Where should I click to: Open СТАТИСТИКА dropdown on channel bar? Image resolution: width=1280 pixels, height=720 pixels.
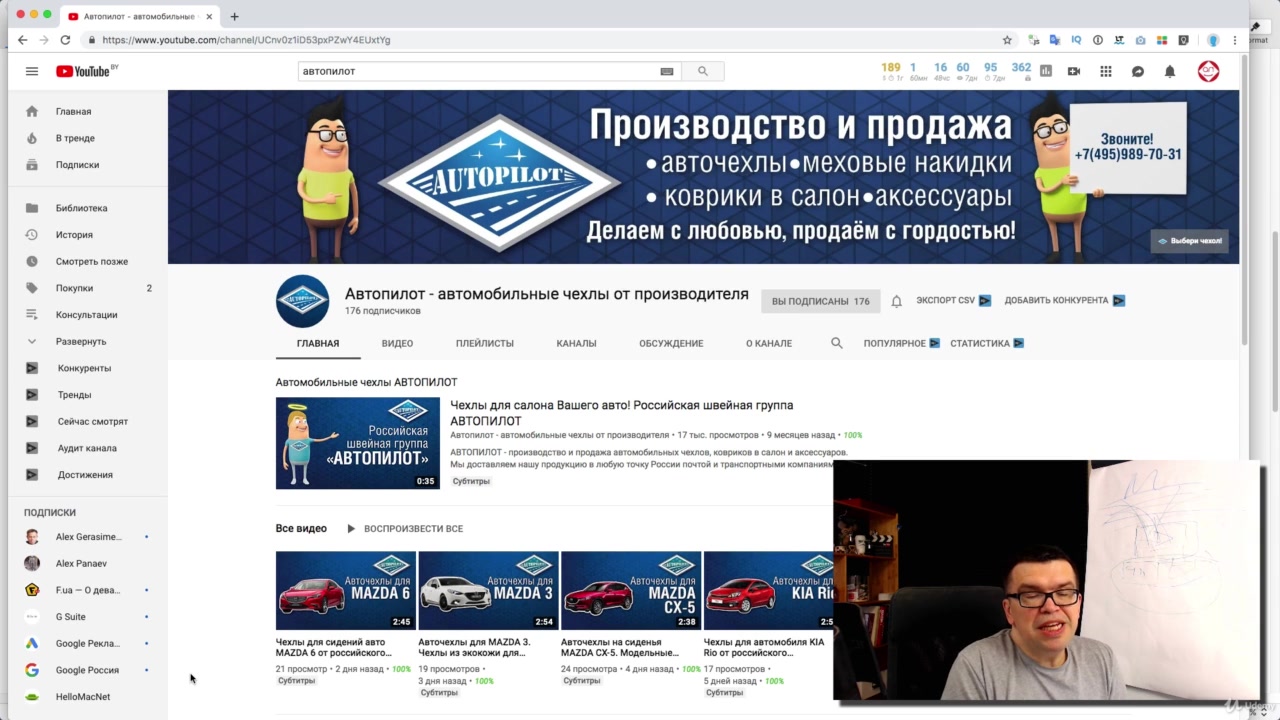coord(987,343)
